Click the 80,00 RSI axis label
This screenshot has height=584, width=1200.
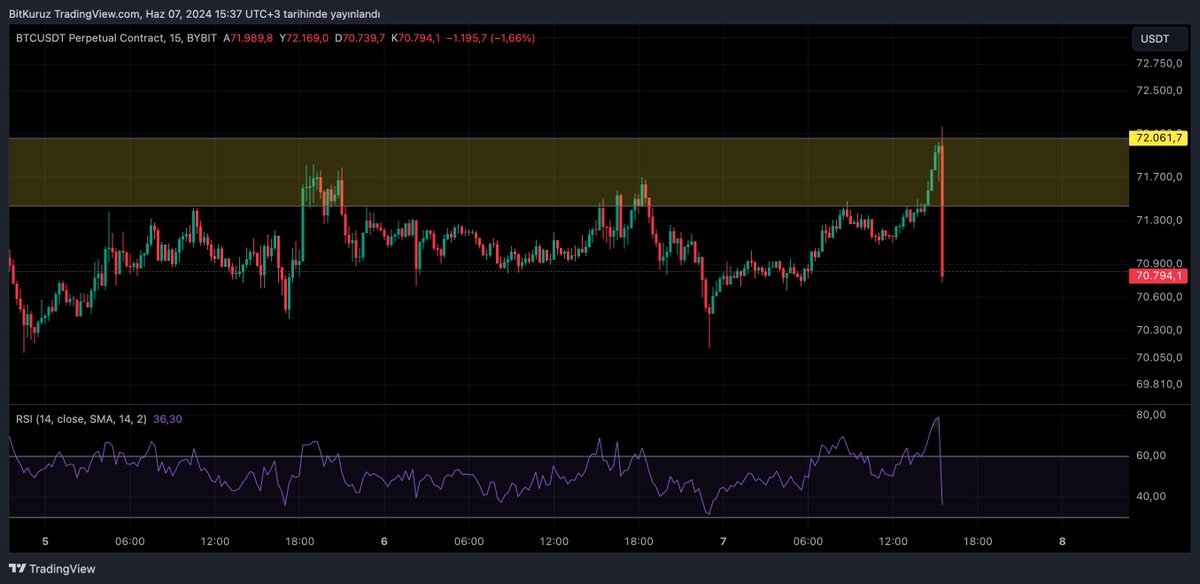1152,415
